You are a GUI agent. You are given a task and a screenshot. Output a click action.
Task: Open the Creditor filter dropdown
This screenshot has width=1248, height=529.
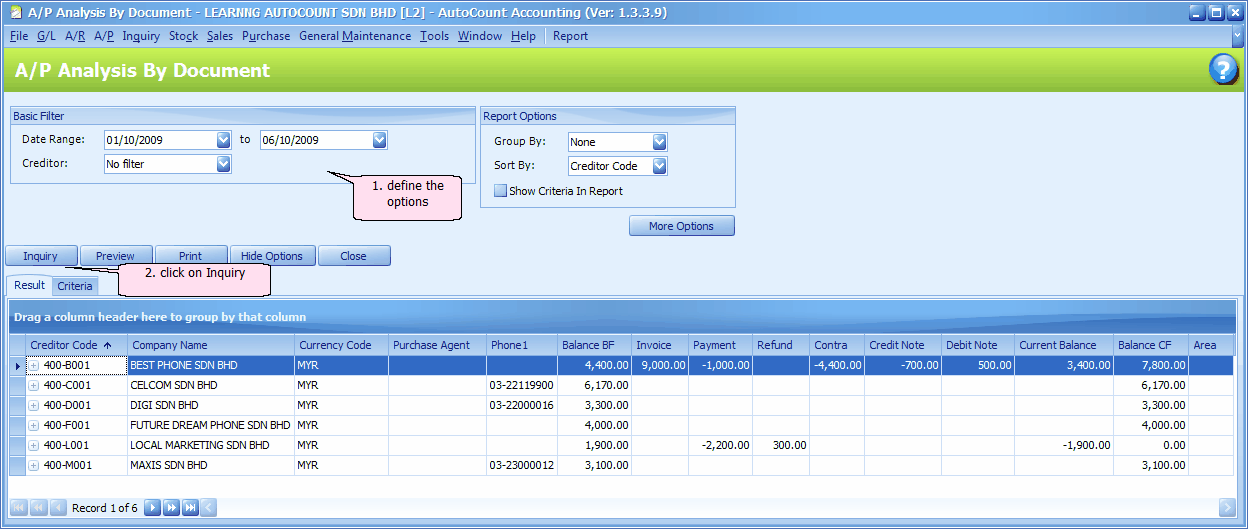[x=223, y=164]
